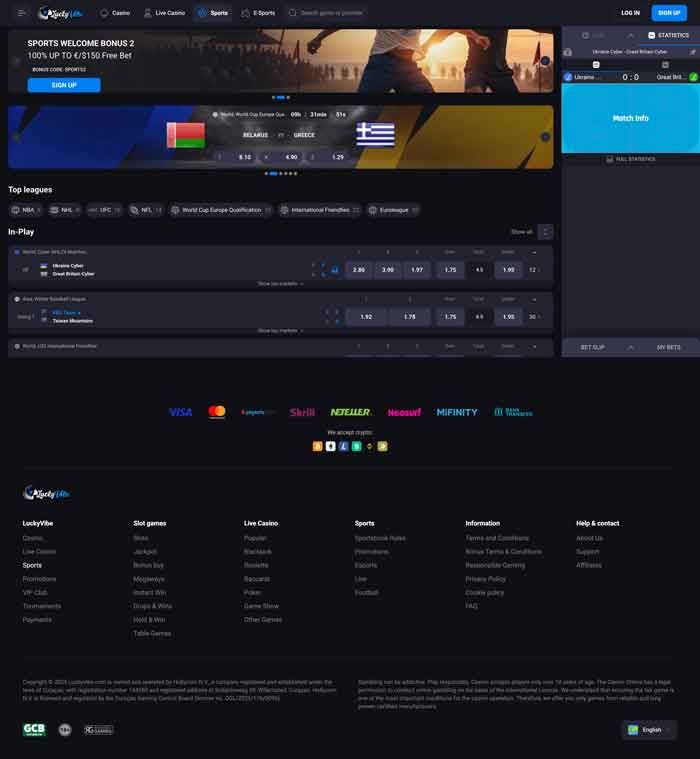The width and height of the screenshot is (700, 759).
Task: Switch to the E-Sports tab
Action: [258, 13]
